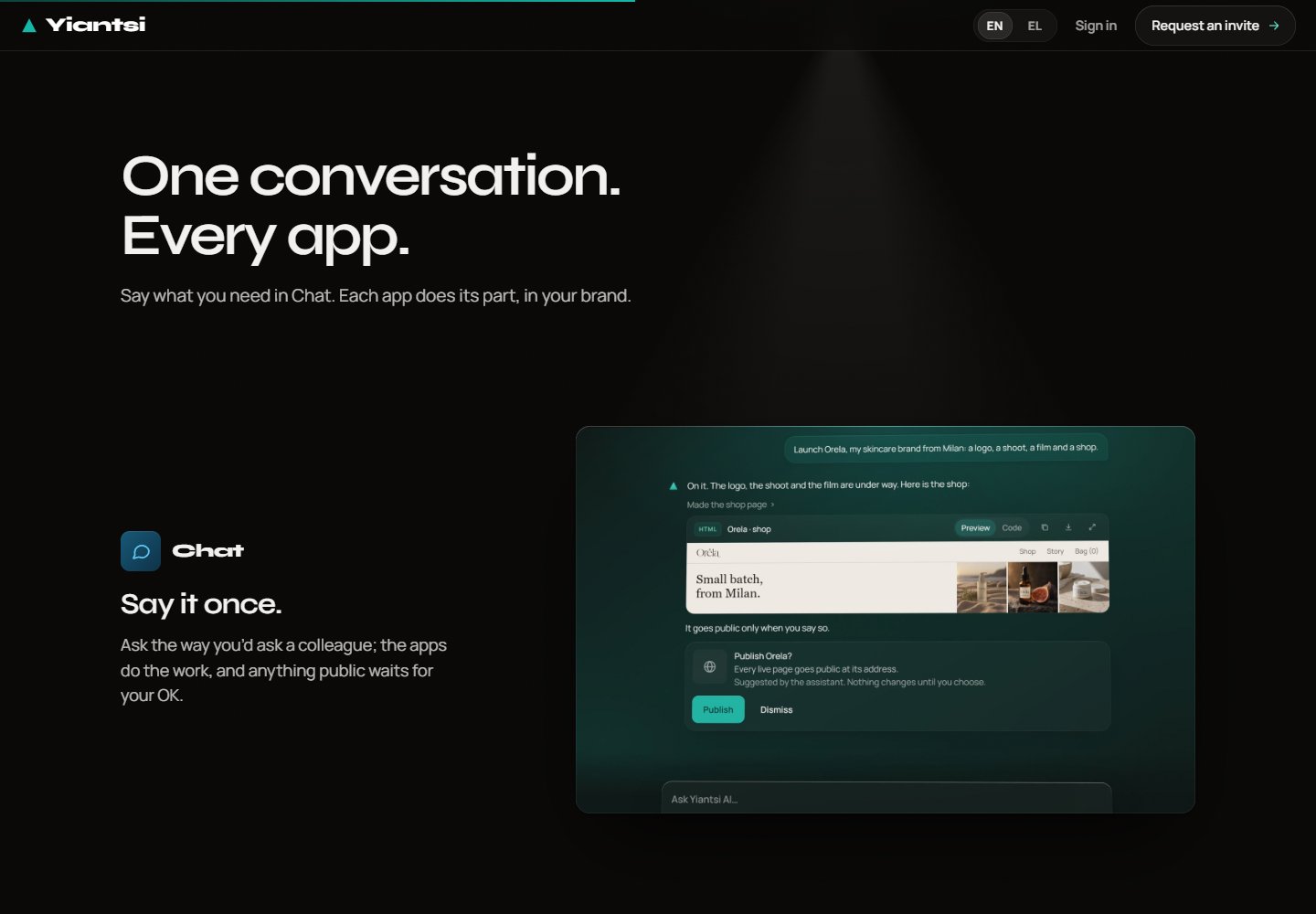The image size is (1316, 914).
Task: Expand the "Made the shop page" step
Action: click(730, 505)
